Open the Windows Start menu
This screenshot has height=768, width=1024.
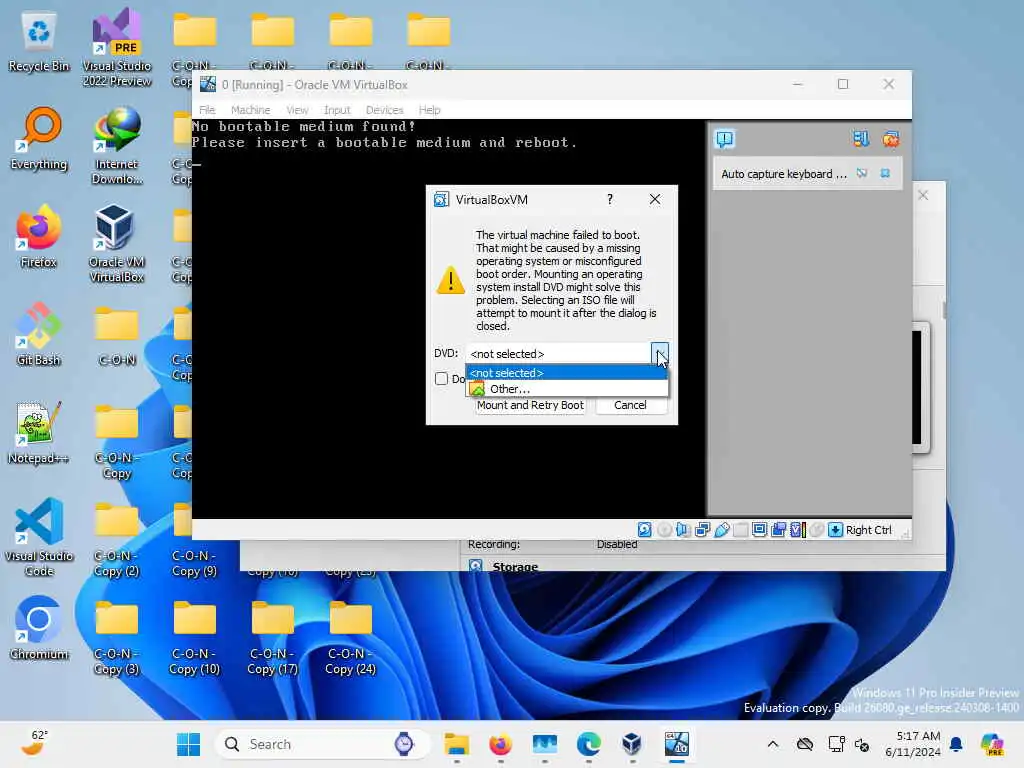coord(189,744)
